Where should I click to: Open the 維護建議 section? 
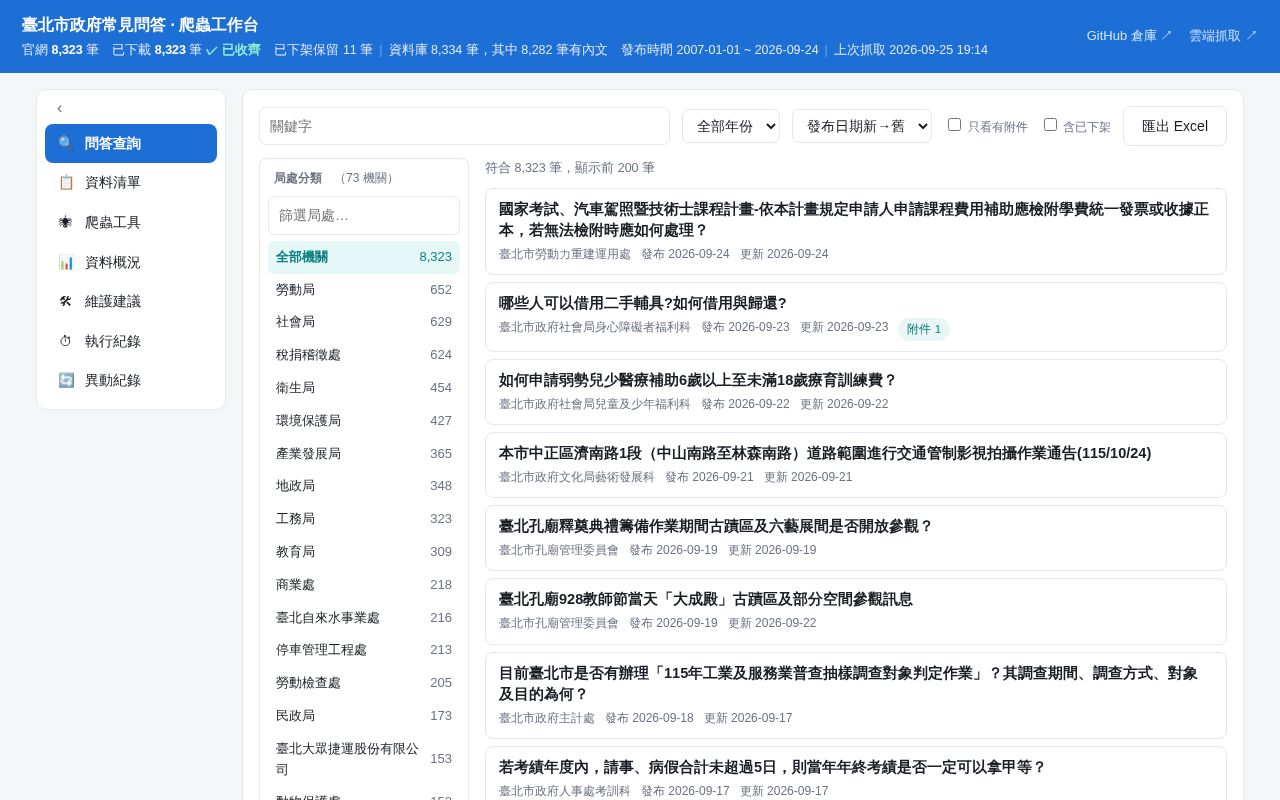click(131, 301)
